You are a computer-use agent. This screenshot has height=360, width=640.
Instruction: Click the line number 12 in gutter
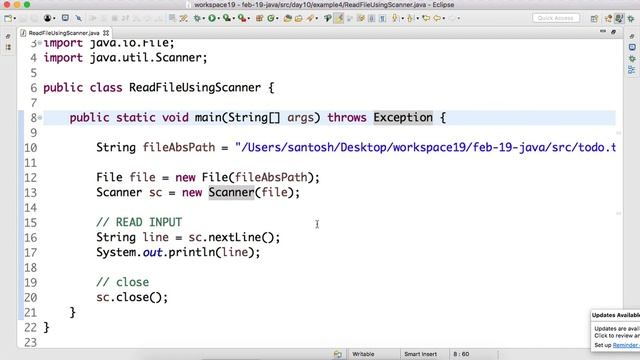31,178
